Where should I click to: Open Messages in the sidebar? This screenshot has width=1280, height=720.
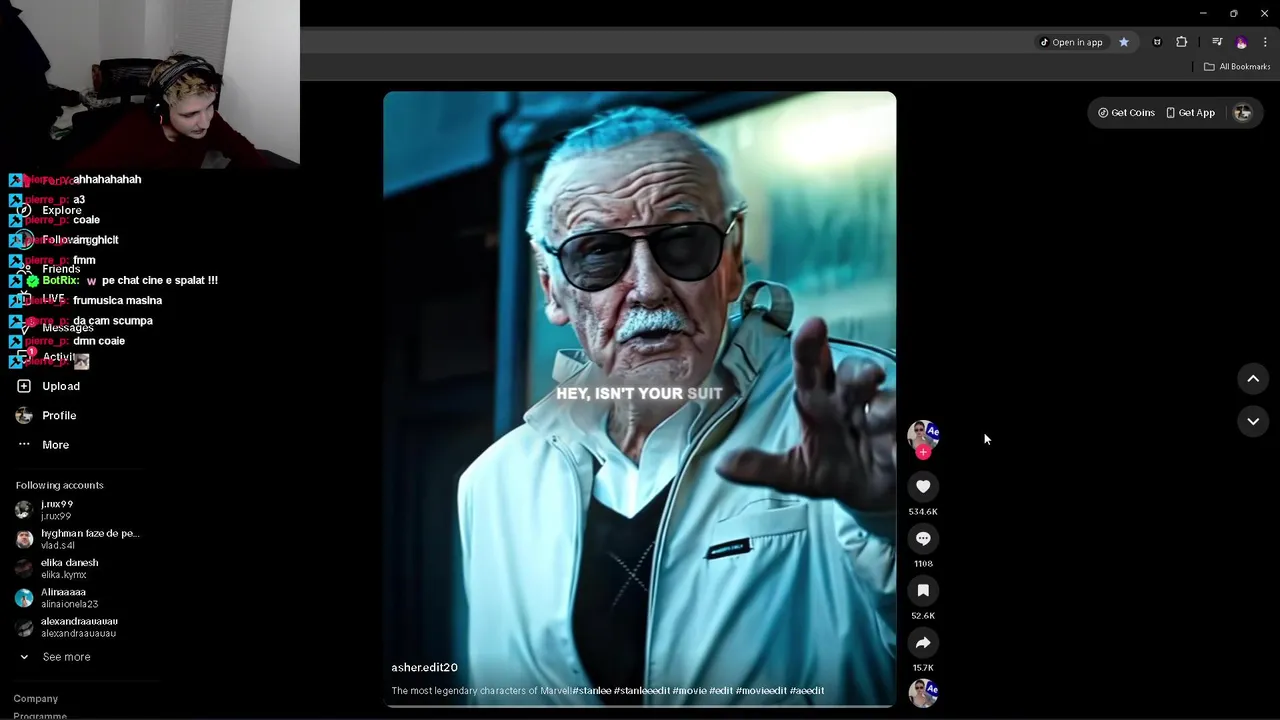[67, 328]
